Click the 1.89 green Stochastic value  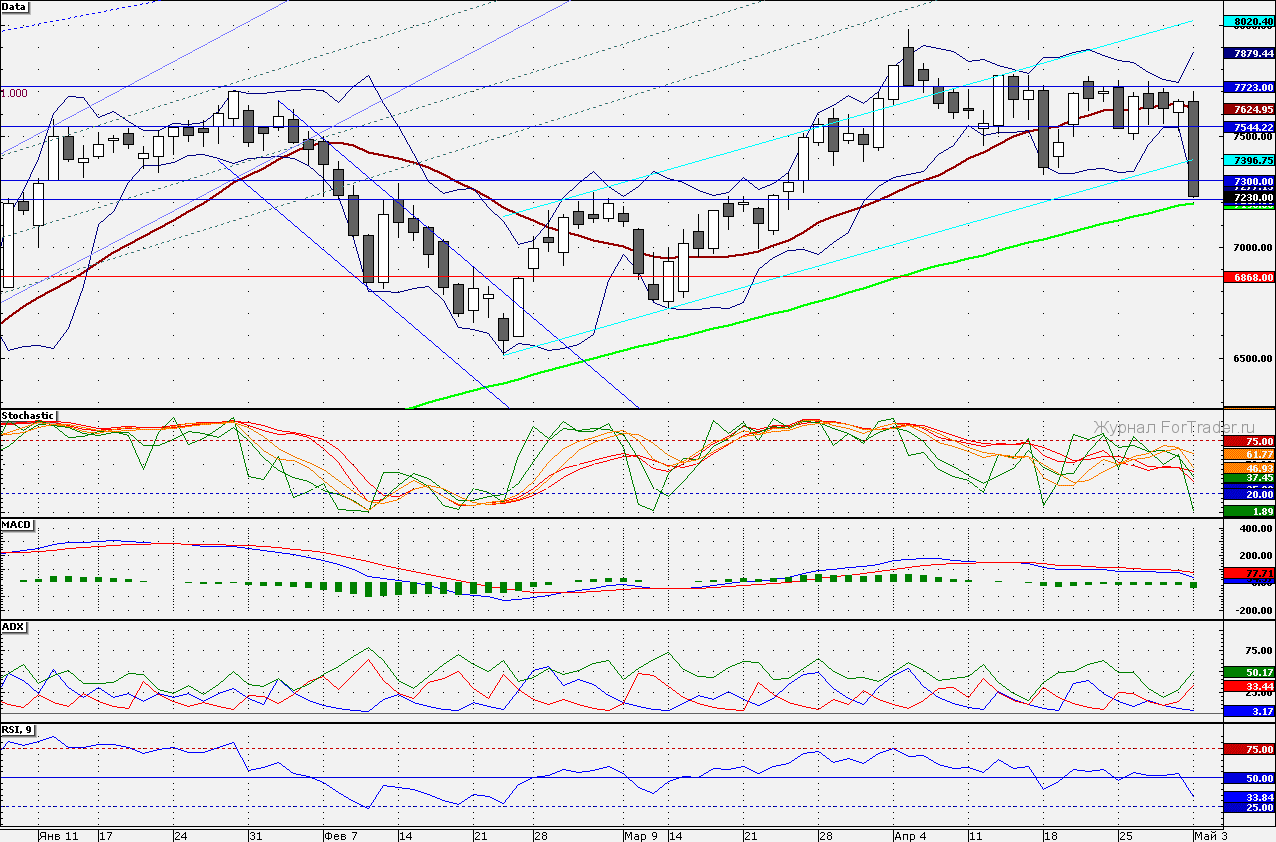[1249, 511]
